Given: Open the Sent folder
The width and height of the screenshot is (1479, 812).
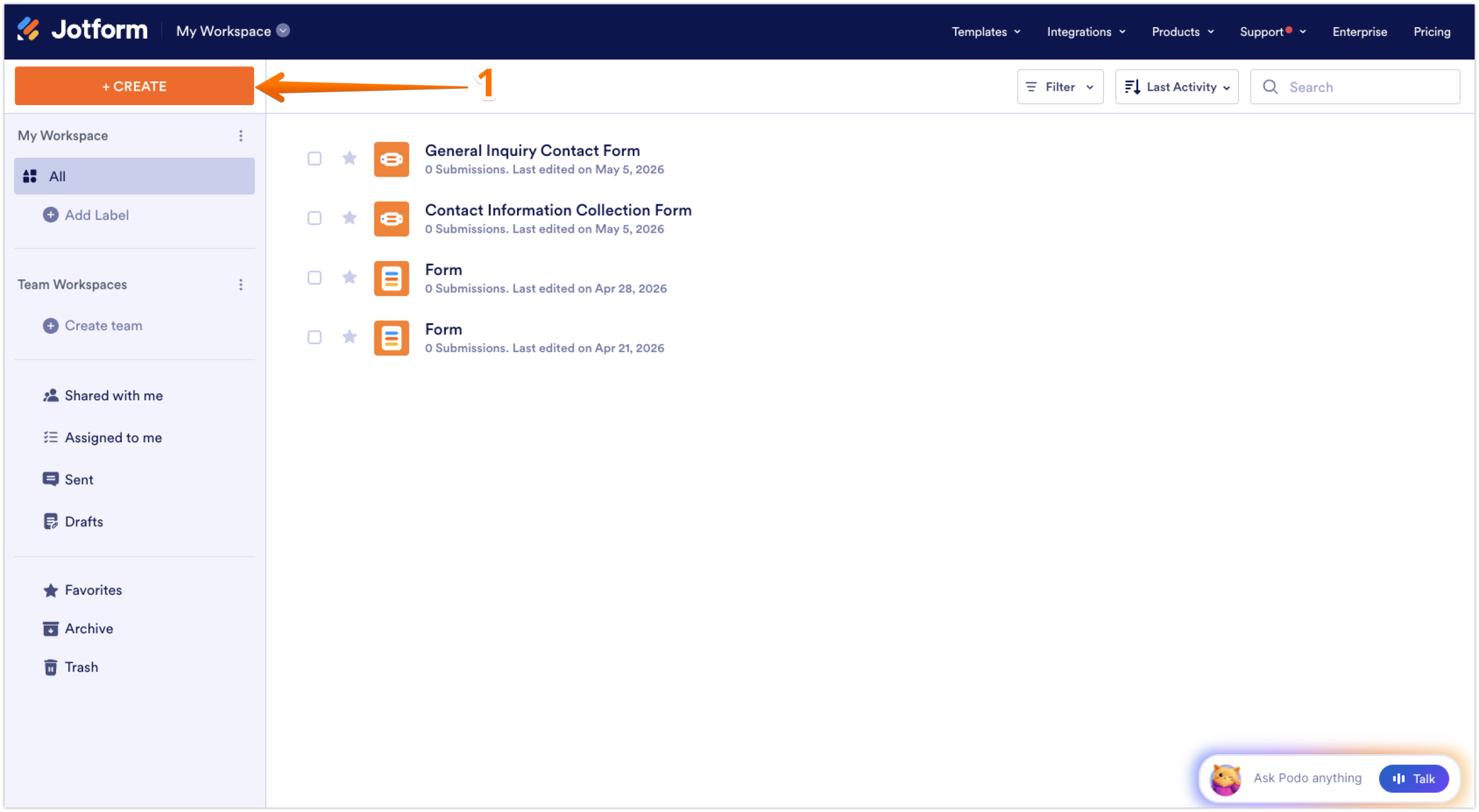Looking at the screenshot, I should [x=68, y=480].
